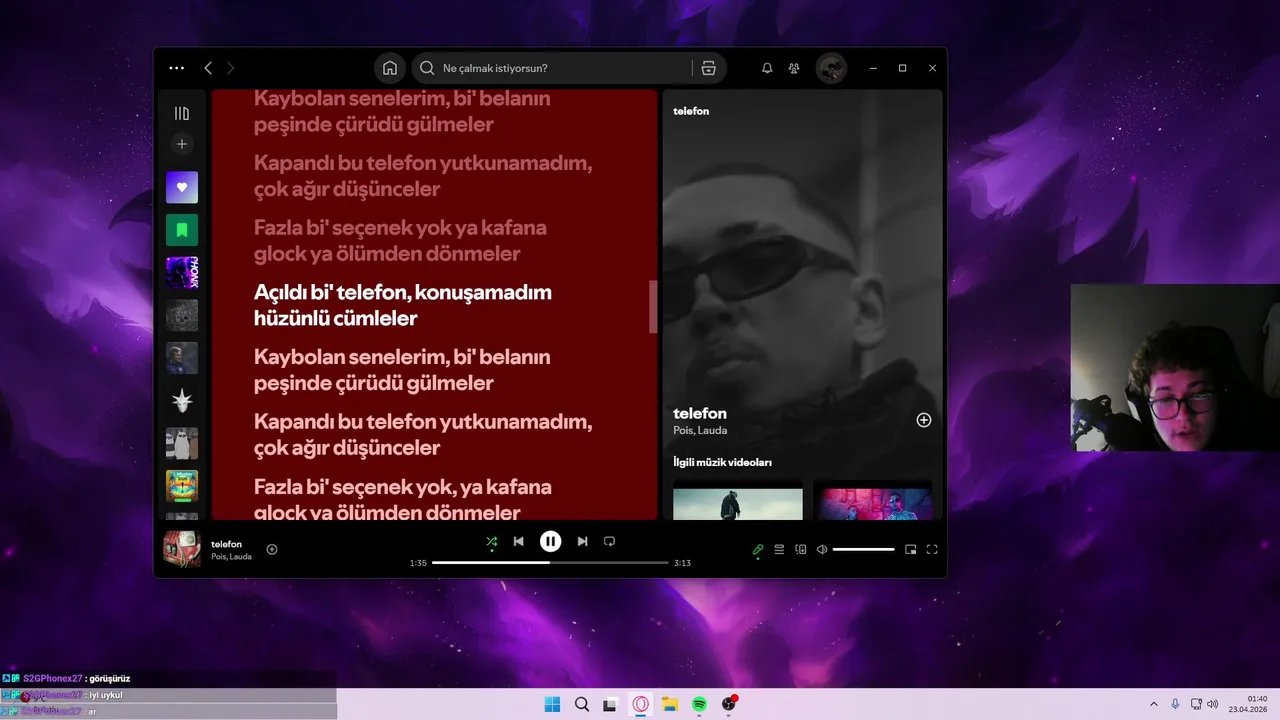Click the system tray microphone icon
Image resolution: width=1280 pixels, height=720 pixels.
click(1175, 704)
